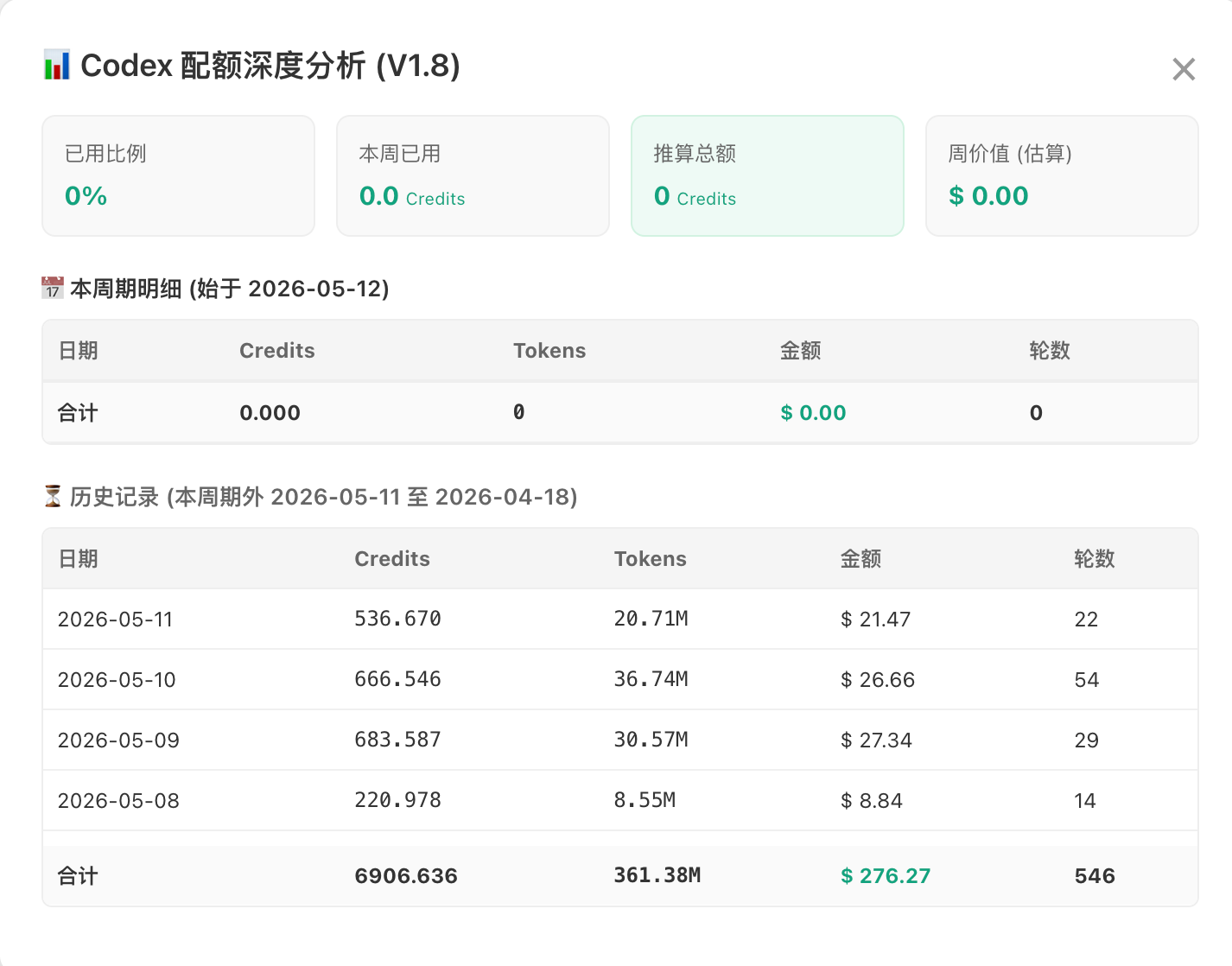Click the 日期 header in current period table
This screenshot has width=1232, height=966.
pos(78,351)
